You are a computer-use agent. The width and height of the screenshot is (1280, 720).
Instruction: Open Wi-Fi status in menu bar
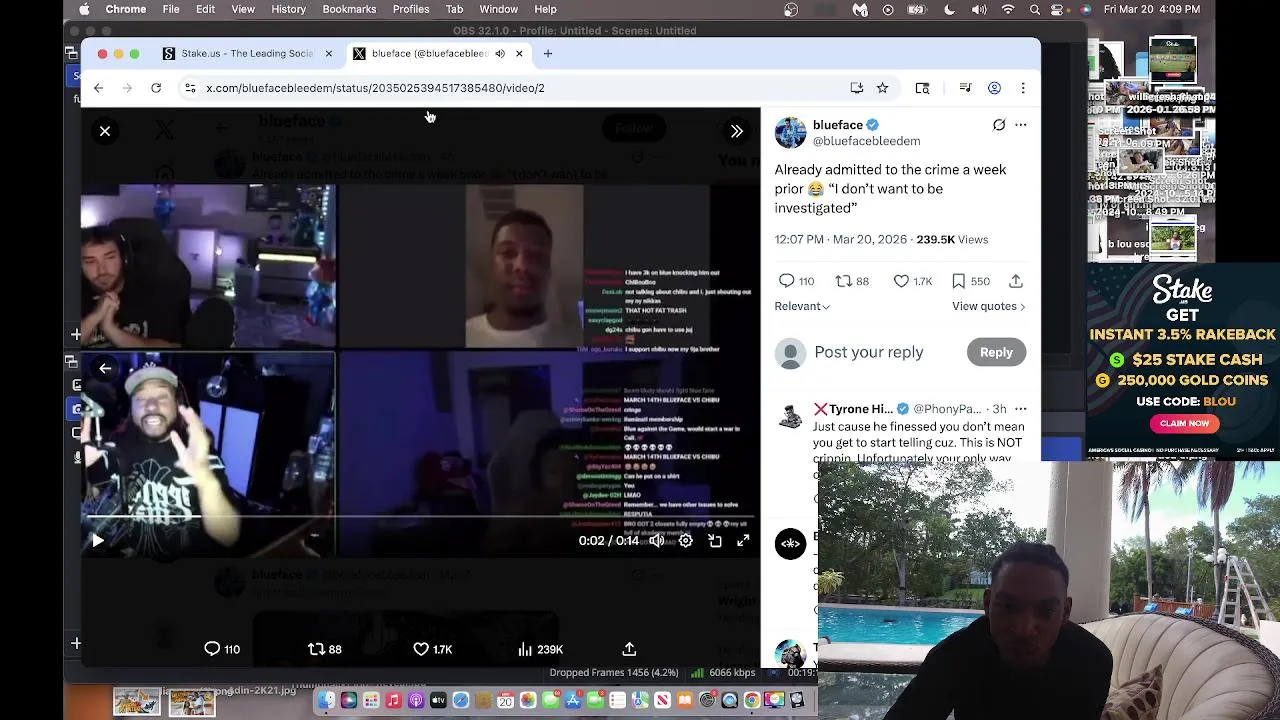click(1008, 9)
